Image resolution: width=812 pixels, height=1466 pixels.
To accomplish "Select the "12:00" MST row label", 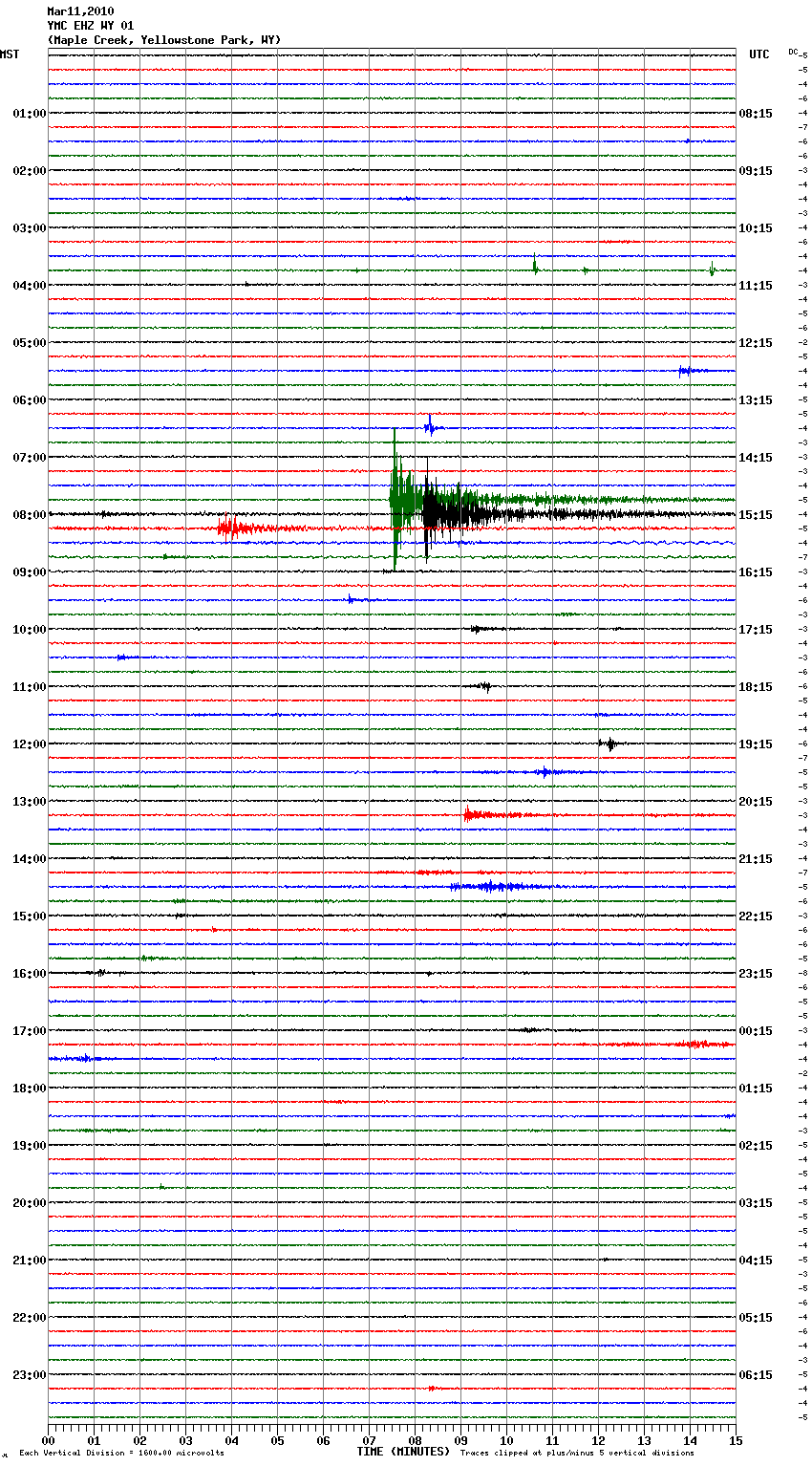I will (x=30, y=744).
